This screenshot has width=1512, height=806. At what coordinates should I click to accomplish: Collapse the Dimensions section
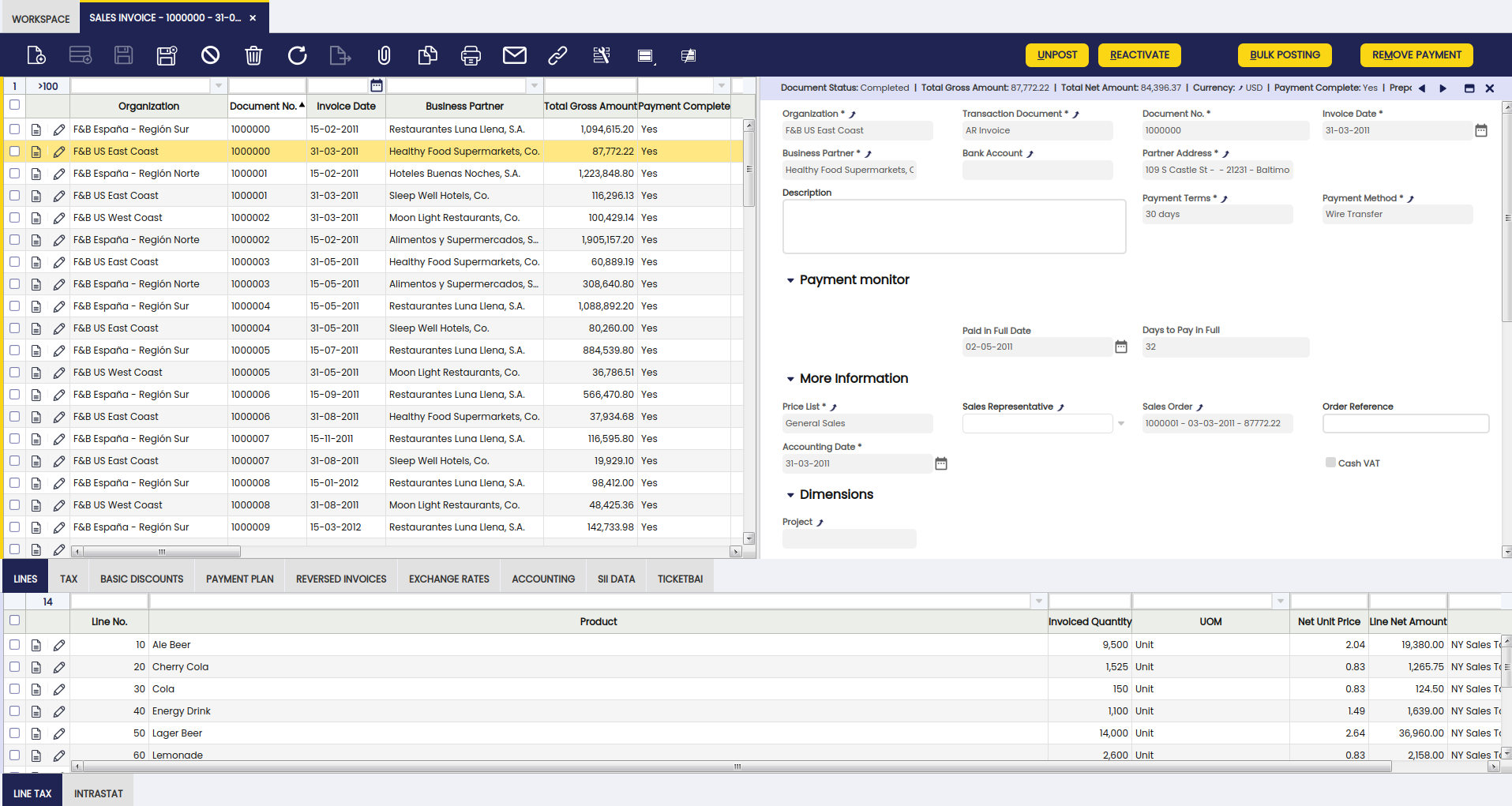coord(790,495)
